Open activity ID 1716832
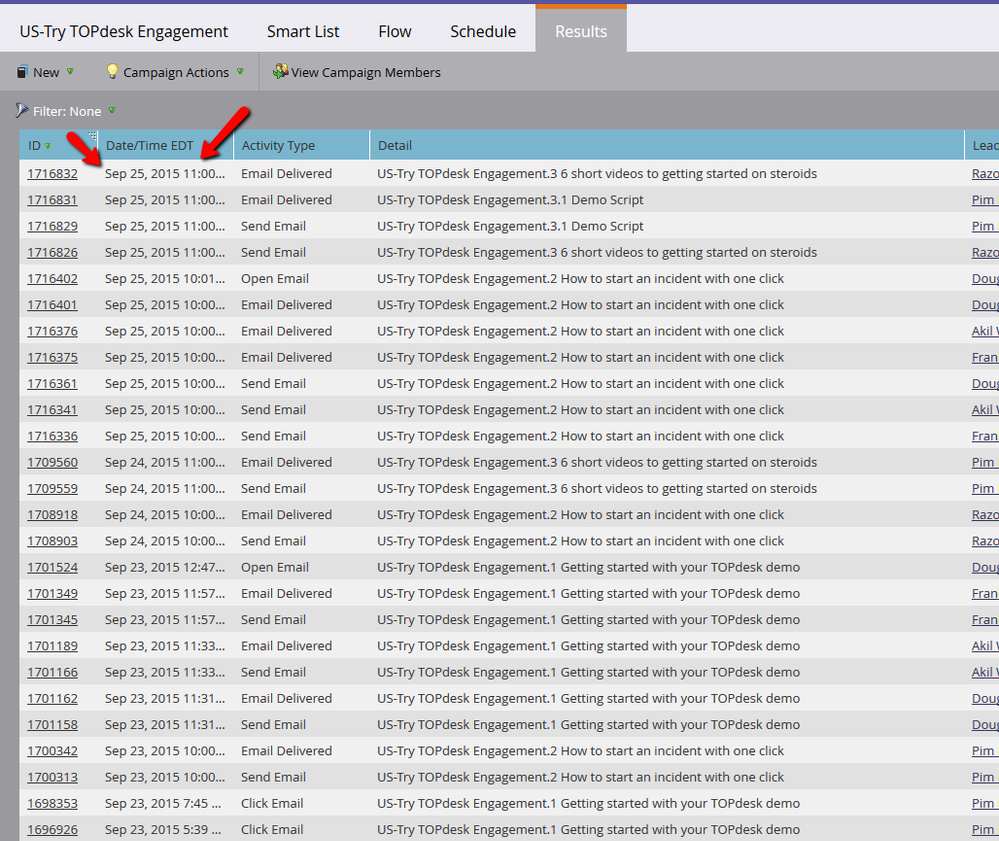This screenshot has width=999, height=841. (x=52, y=173)
